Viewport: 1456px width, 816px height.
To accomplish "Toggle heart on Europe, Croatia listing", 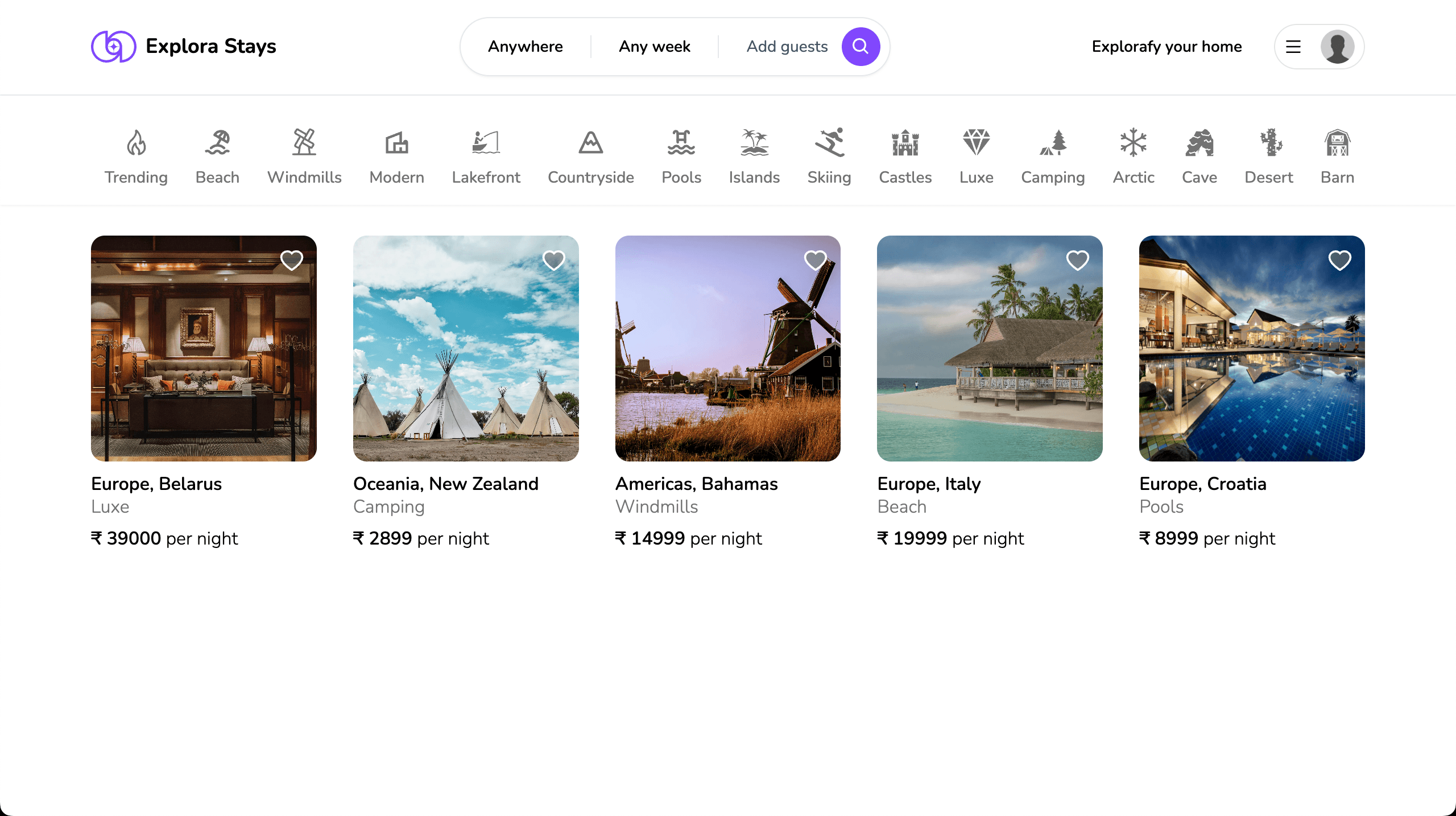I will tap(1339, 261).
